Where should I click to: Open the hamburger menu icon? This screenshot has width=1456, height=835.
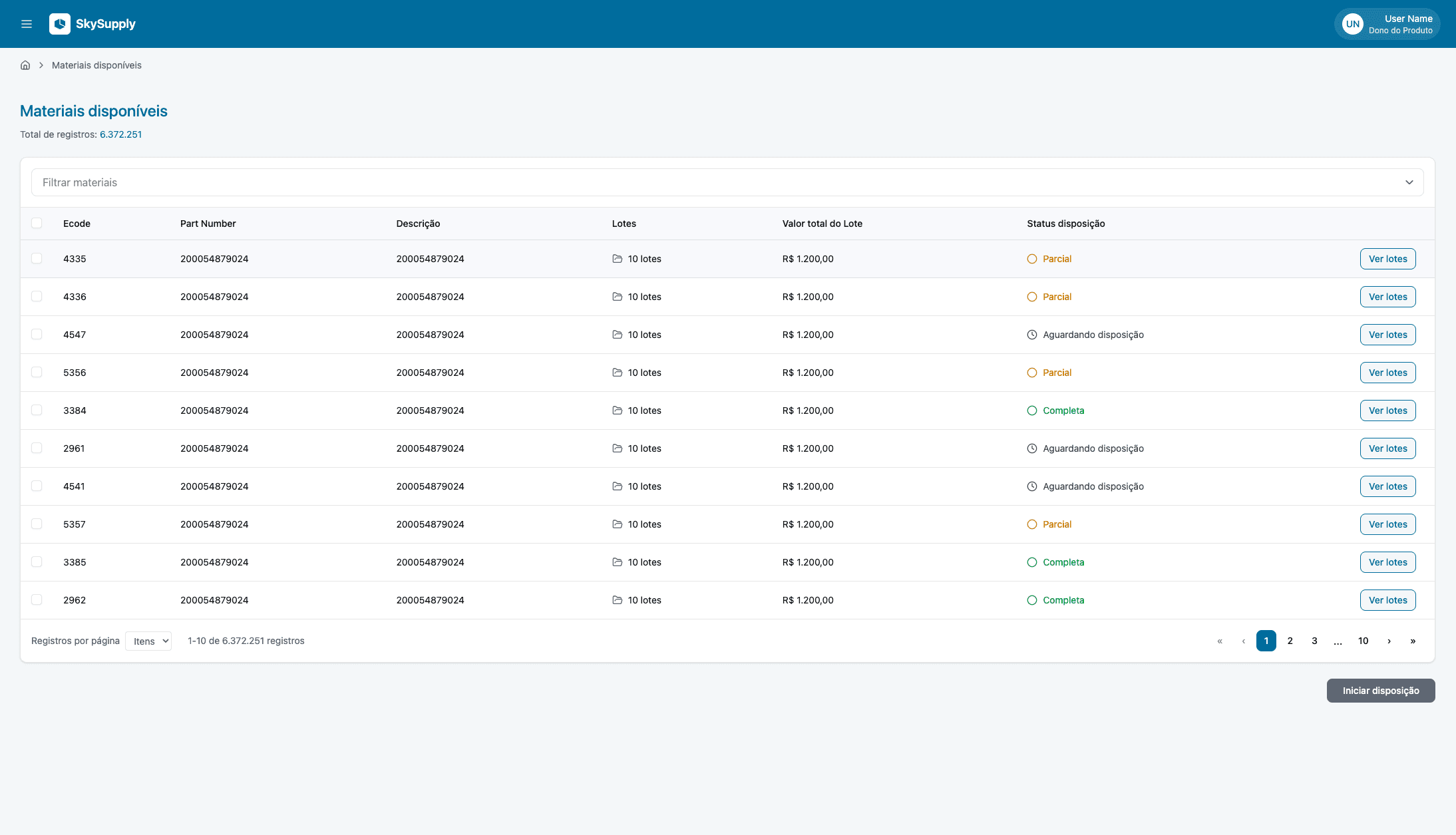pos(27,24)
